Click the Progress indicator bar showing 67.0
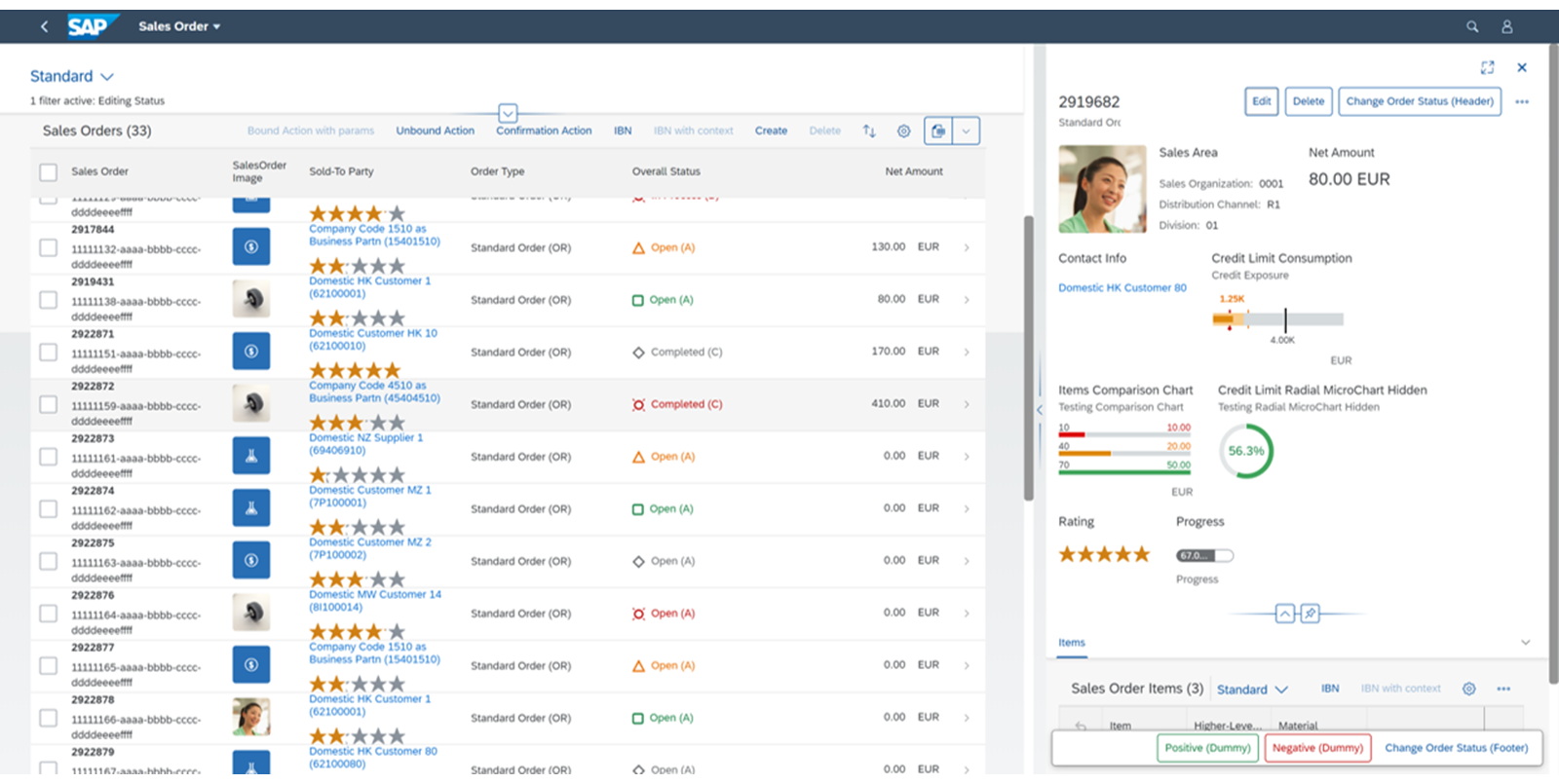1559x784 pixels. pyautogui.click(x=1204, y=555)
